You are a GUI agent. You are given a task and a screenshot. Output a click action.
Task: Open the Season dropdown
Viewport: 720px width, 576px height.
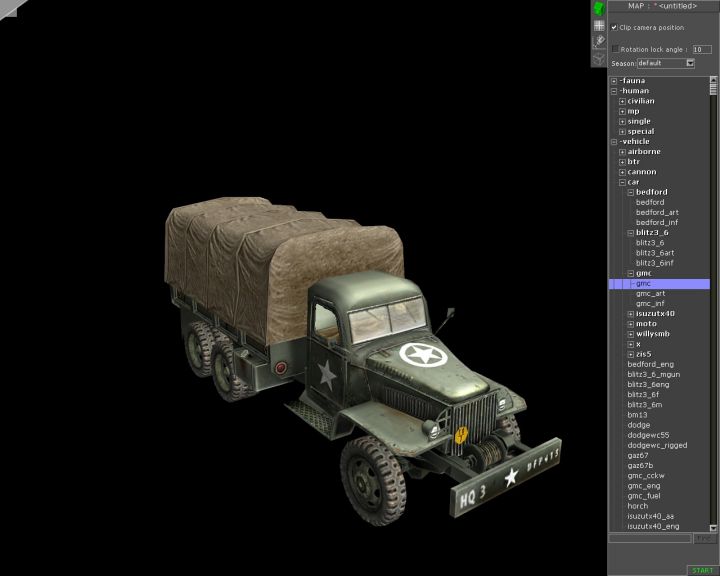(690, 63)
